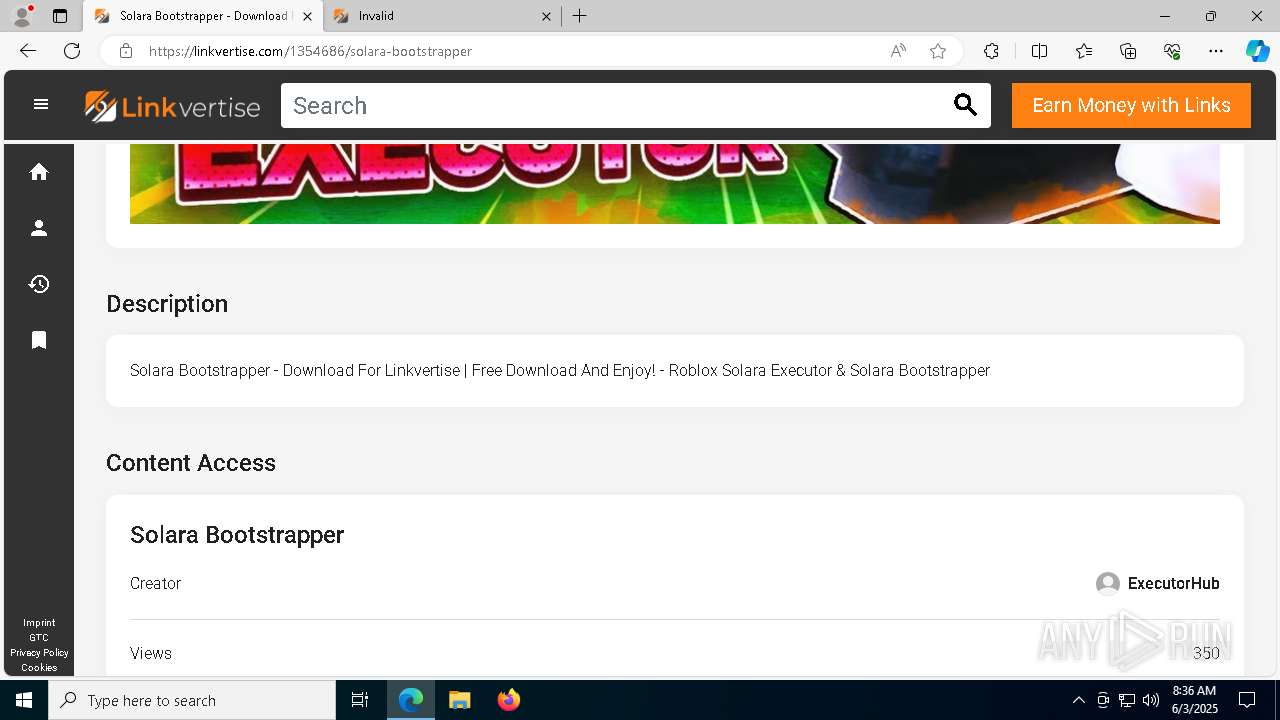Open the notification center
The height and width of the screenshot is (720, 1280).
coord(1247,700)
